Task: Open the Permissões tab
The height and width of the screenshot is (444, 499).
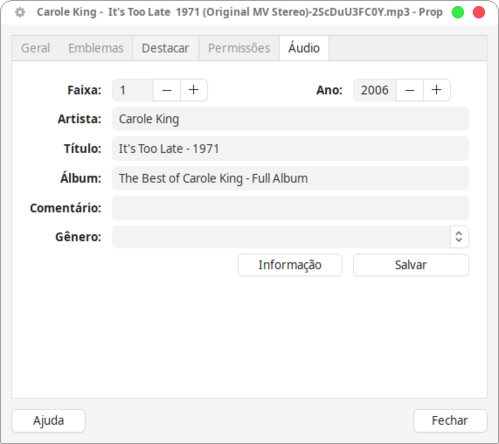Action: point(239,48)
